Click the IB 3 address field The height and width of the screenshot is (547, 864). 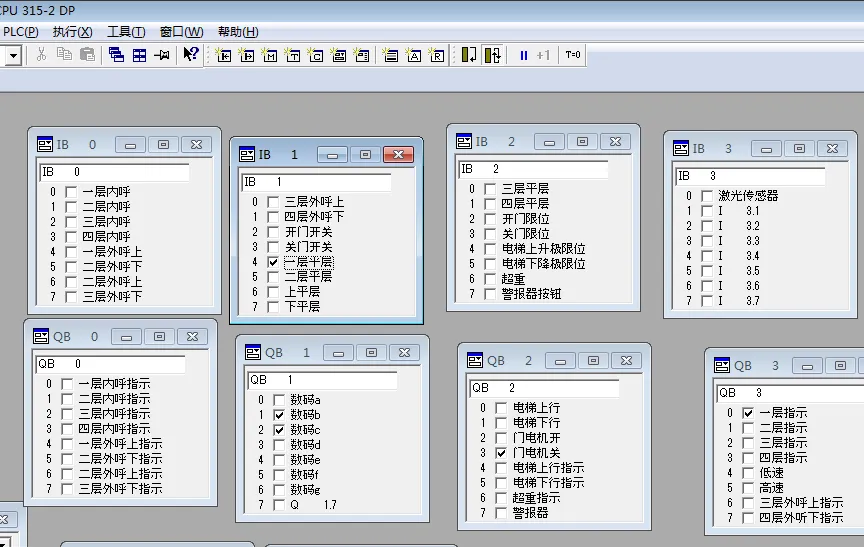point(750,176)
